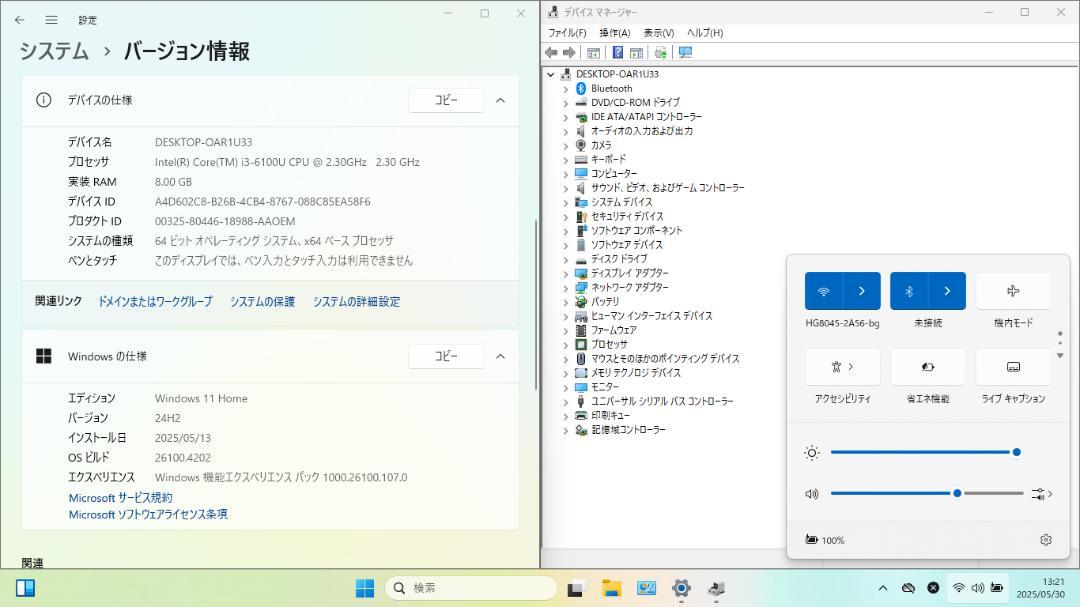Image resolution: width=1080 pixels, height=607 pixels.
Task: Open the 操作(A) menu
Action: [x=614, y=32]
